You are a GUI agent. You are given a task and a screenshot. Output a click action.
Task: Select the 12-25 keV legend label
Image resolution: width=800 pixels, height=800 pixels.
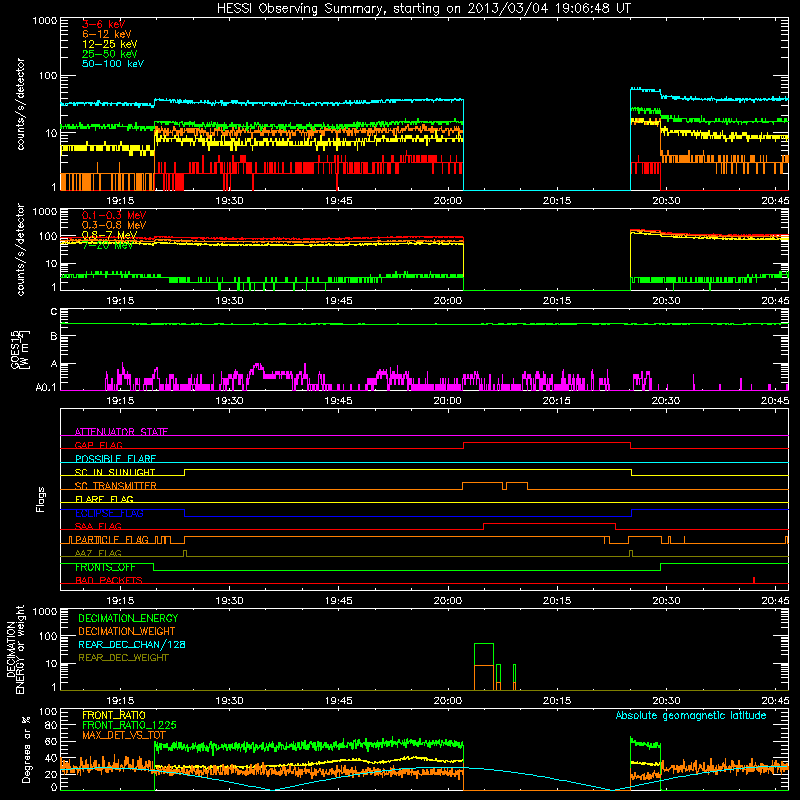[x=109, y=44]
